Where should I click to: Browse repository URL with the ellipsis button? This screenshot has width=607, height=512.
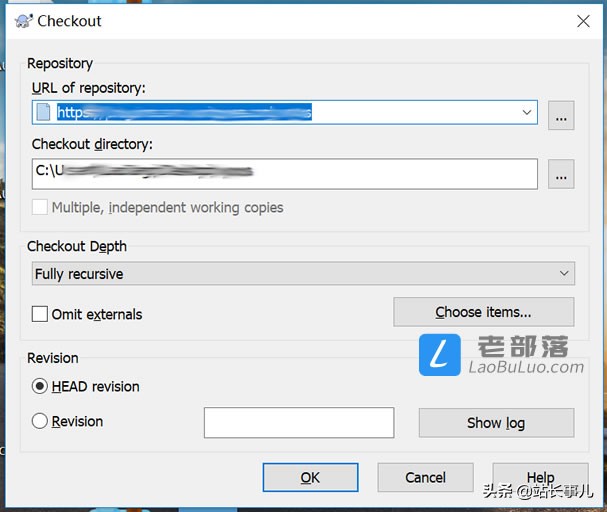(561, 115)
